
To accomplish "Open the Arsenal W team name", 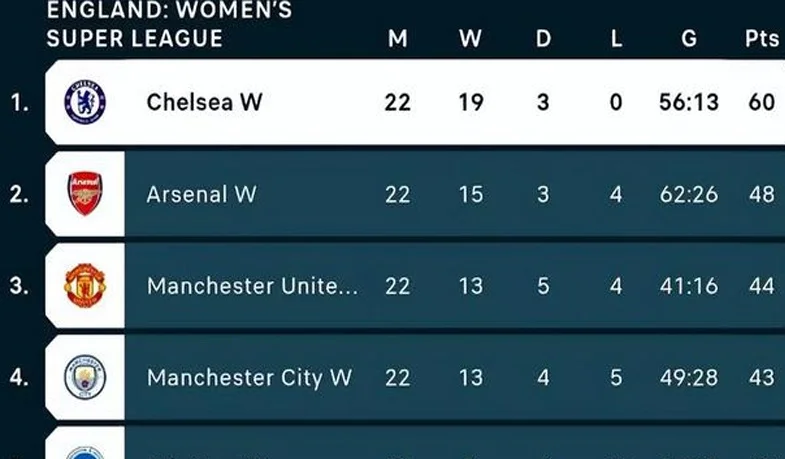I will (x=201, y=194).
